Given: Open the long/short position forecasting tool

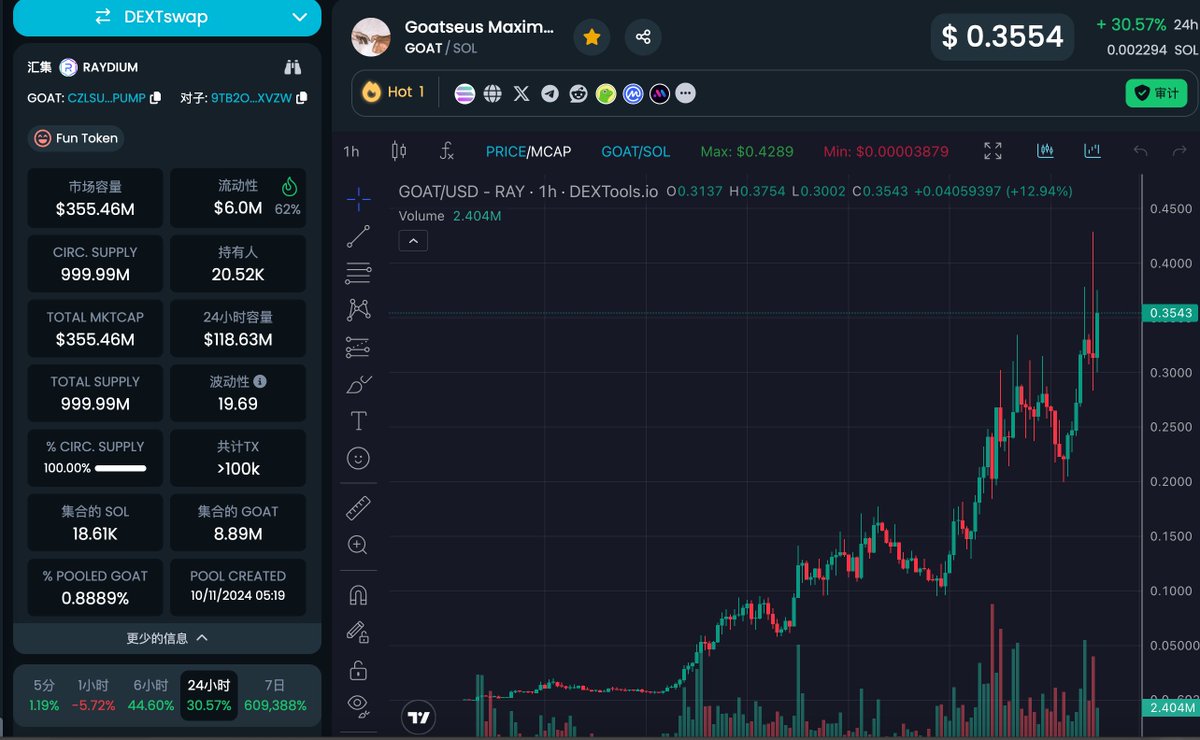Looking at the screenshot, I should [x=358, y=347].
